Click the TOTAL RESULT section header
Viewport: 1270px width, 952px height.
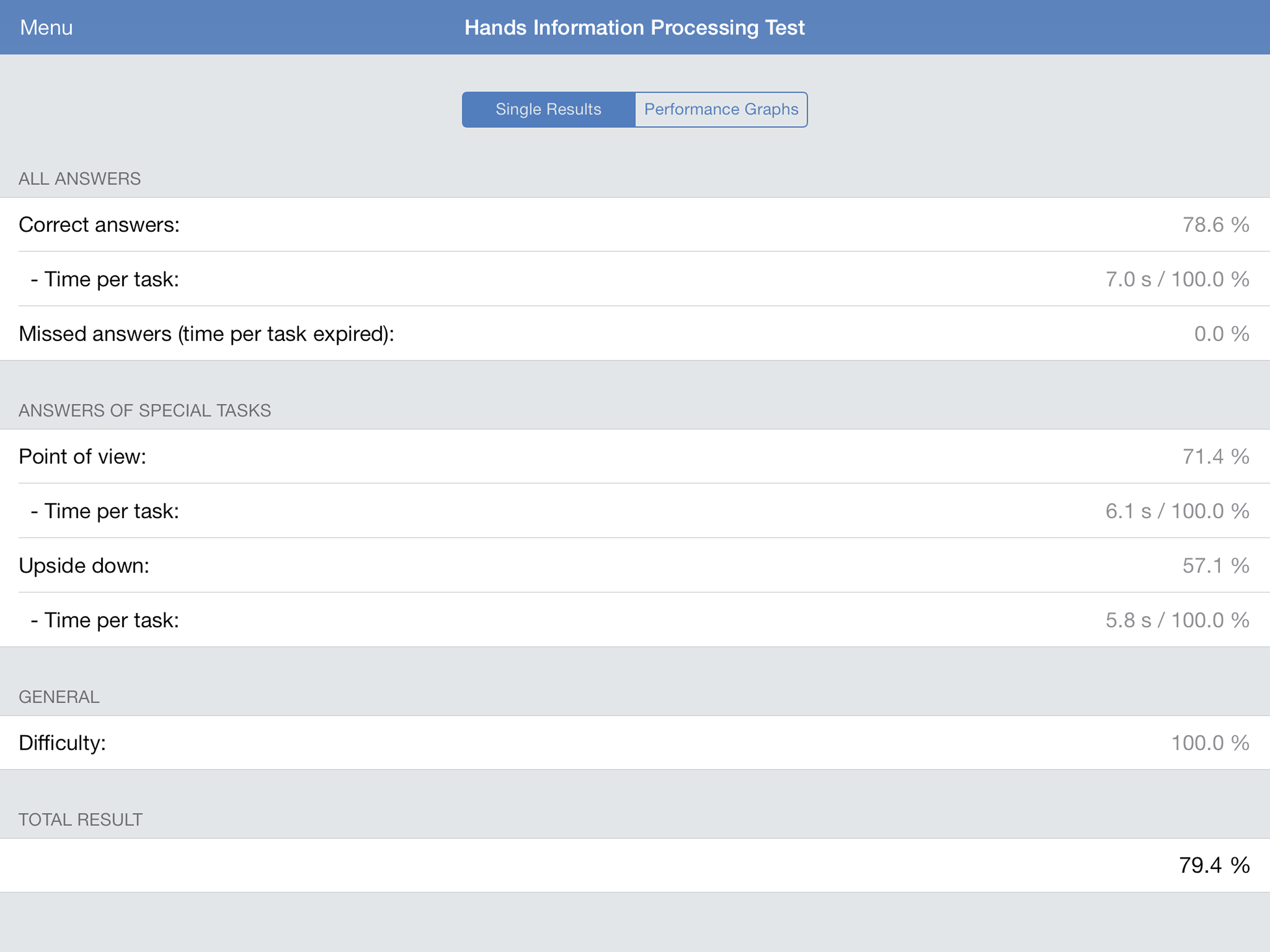tap(80, 820)
